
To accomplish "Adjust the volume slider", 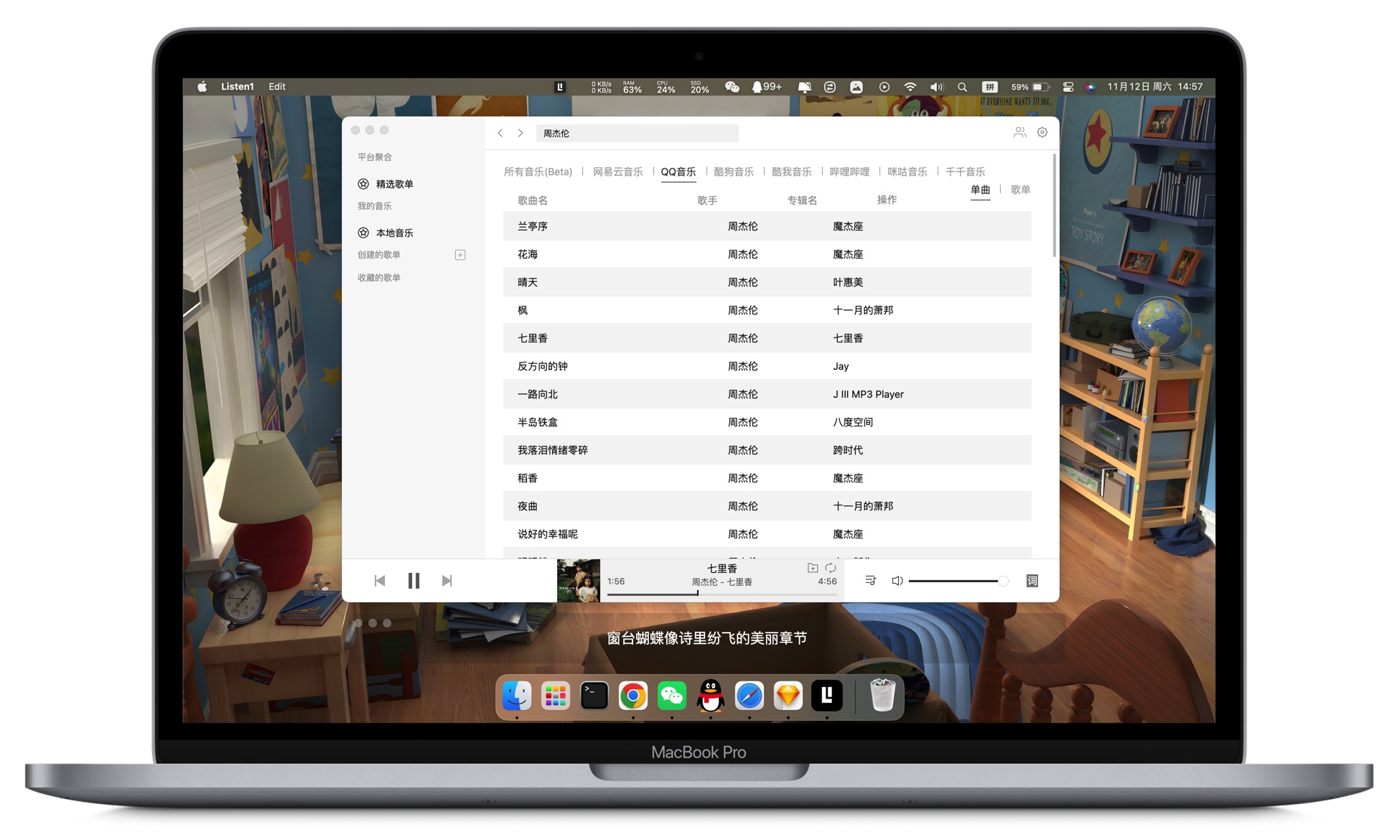I will tap(958, 581).
